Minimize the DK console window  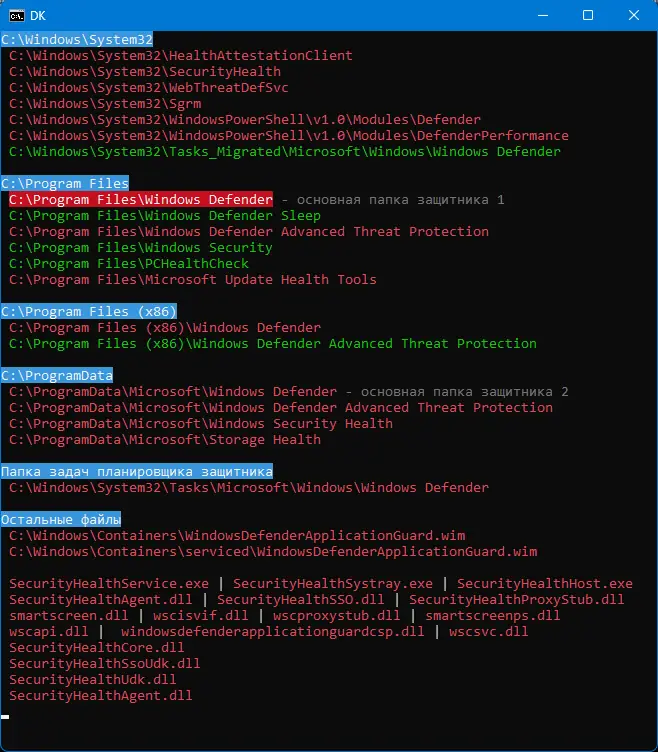(543, 15)
